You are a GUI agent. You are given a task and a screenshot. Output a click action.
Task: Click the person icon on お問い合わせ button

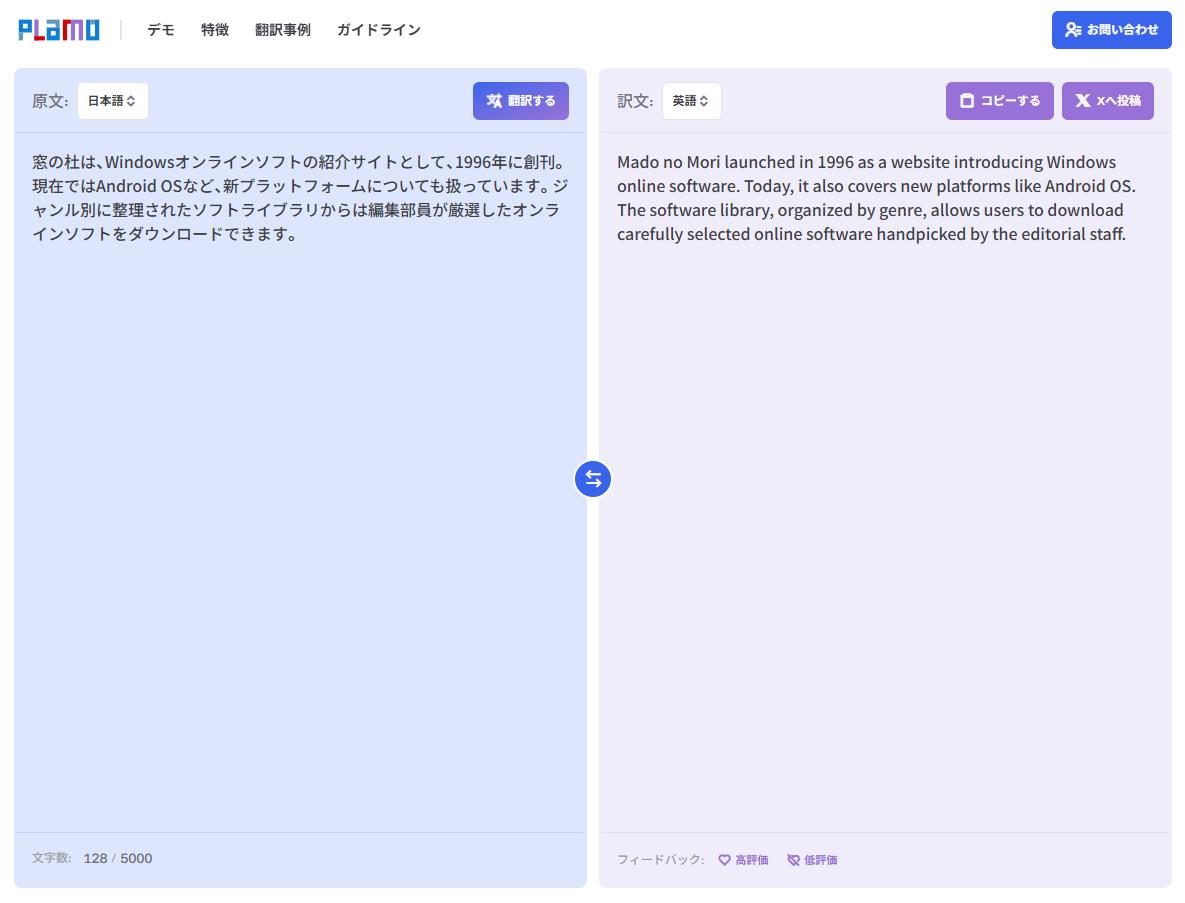pos(1073,30)
